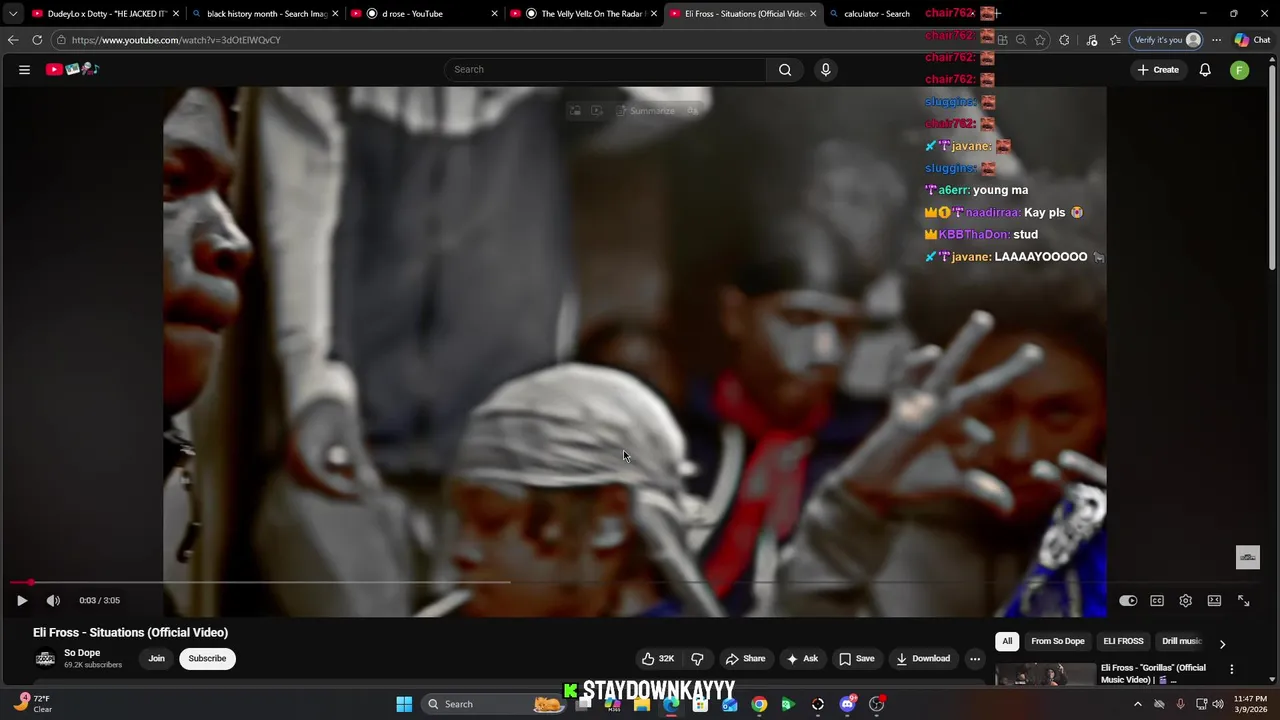Switch to DudeyLo x Dotty tab
This screenshot has height=720, width=1280.
click(x=105, y=13)
